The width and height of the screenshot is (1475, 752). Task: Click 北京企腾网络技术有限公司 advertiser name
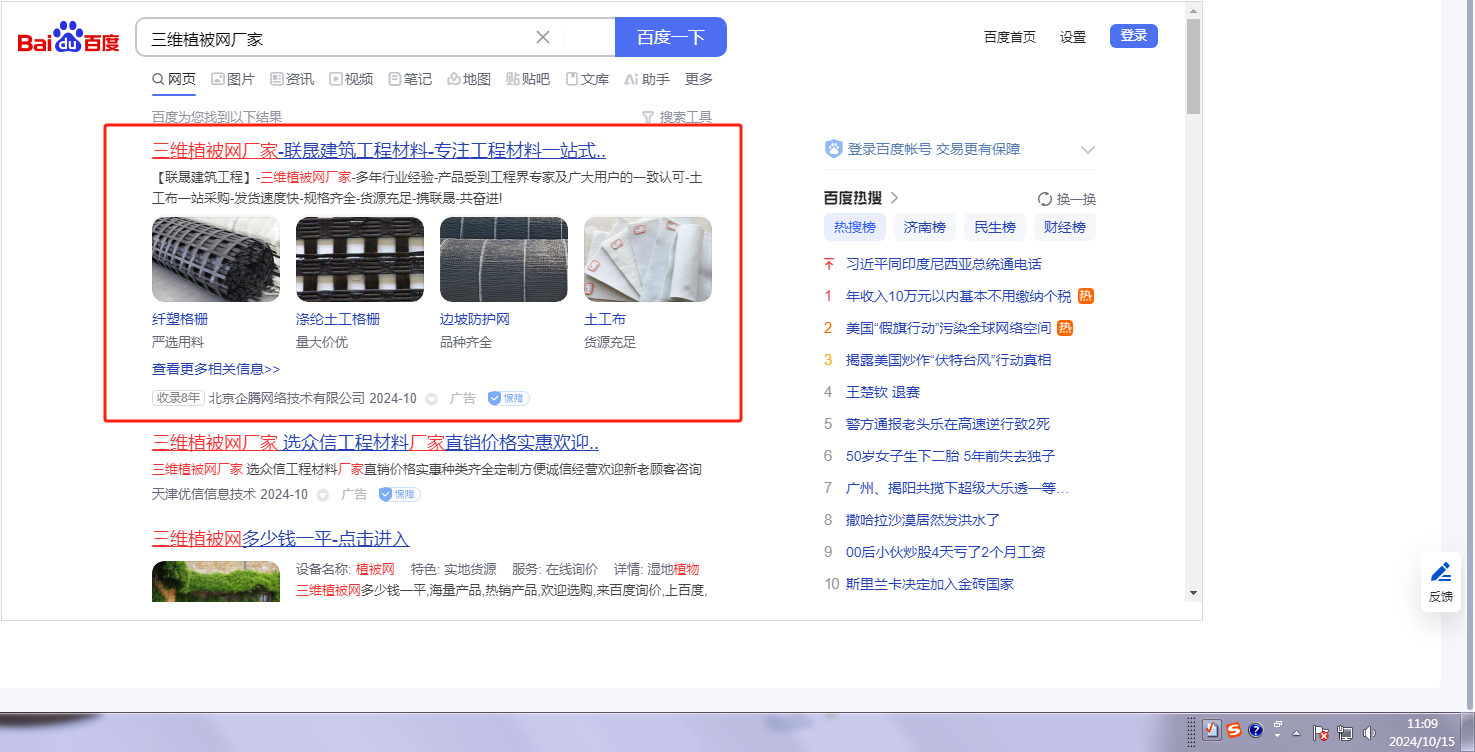(x=287, y=398)
